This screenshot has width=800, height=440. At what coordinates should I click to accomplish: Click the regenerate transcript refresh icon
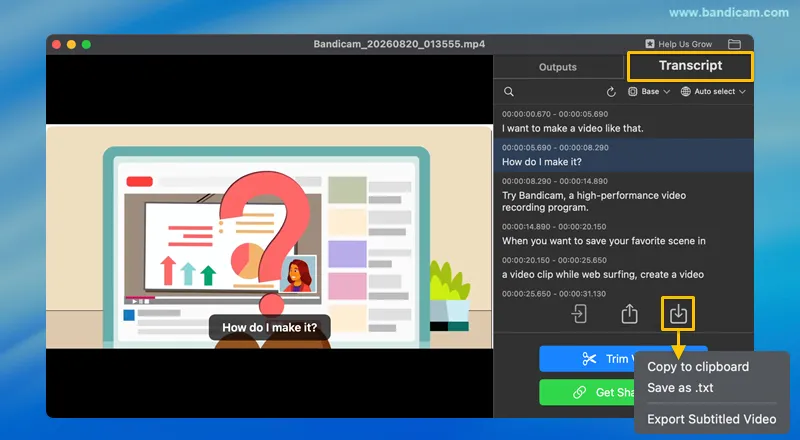click(x=611, y=92)
